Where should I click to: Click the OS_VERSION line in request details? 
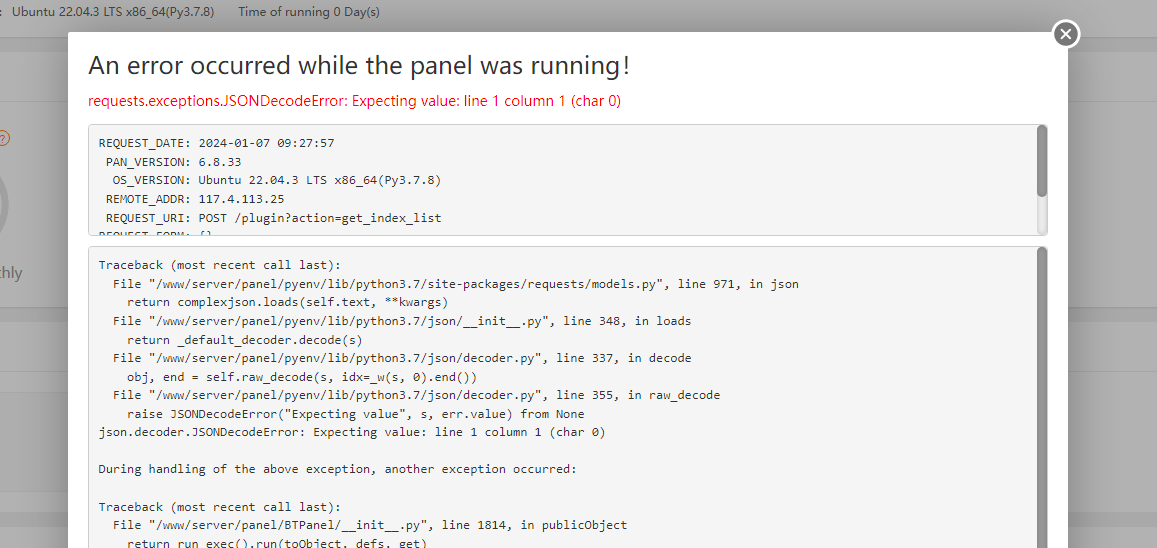click(276, 181)
